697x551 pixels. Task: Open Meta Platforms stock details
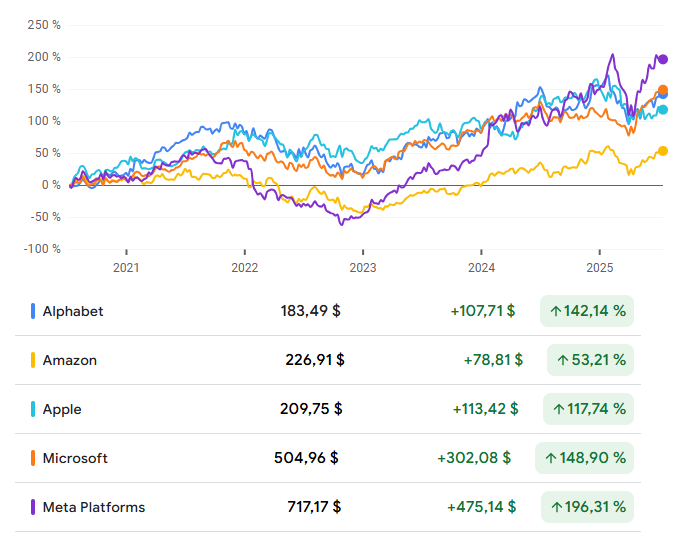pos(94,507)
